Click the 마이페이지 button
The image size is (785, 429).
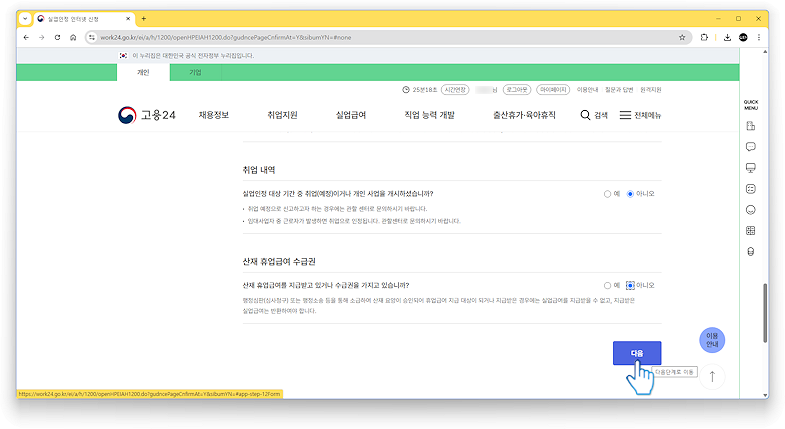553,90
